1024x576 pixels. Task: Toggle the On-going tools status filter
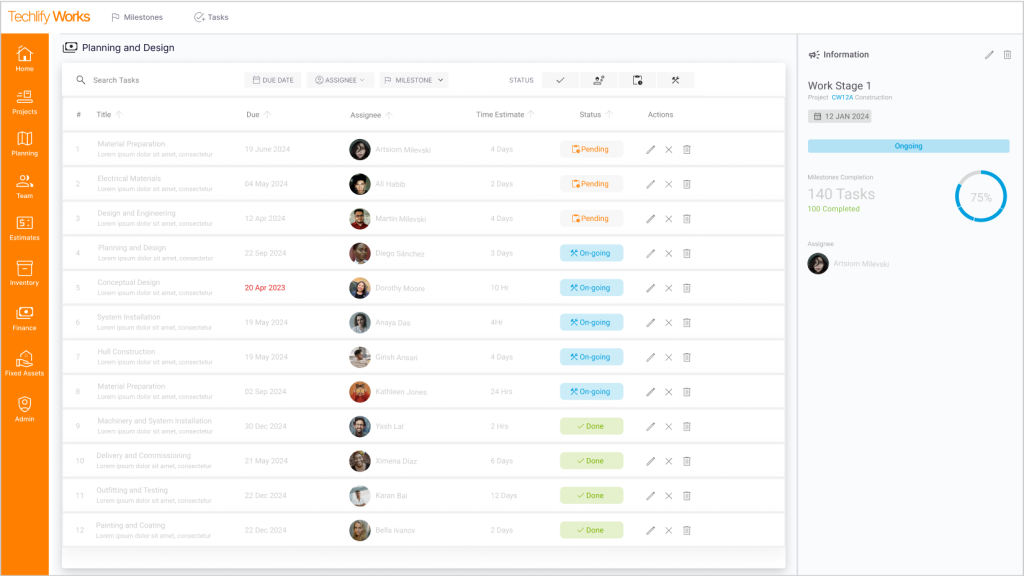tap(675, 80)
